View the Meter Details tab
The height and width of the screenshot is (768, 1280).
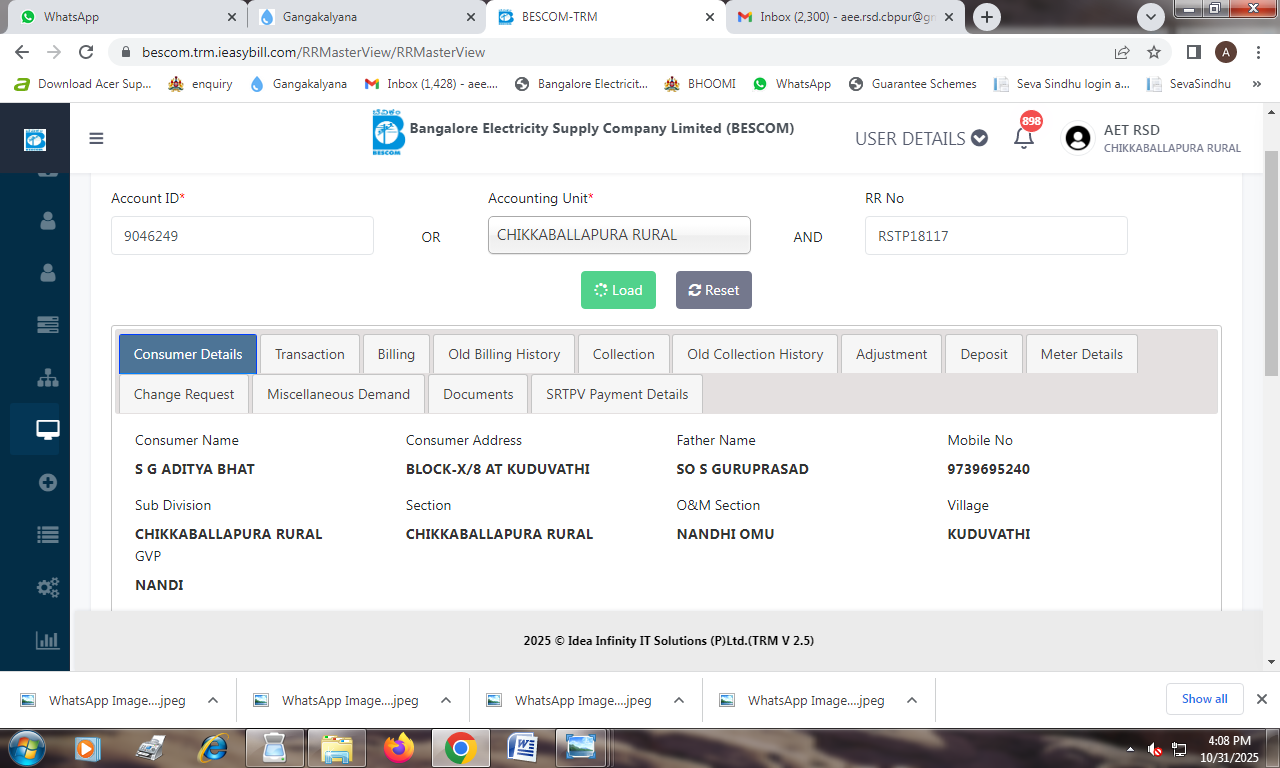(x=1082, y=354)
